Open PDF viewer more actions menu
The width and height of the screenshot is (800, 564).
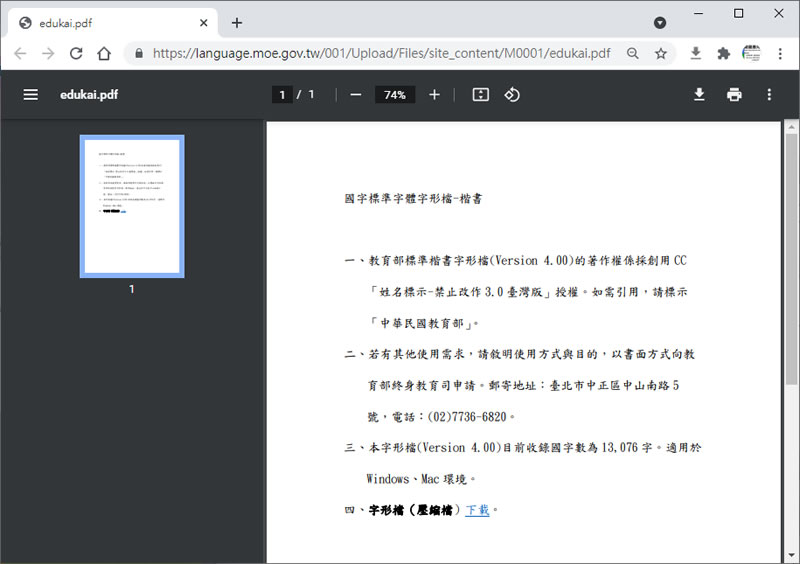pyautogui.click(x=769, y=95)
